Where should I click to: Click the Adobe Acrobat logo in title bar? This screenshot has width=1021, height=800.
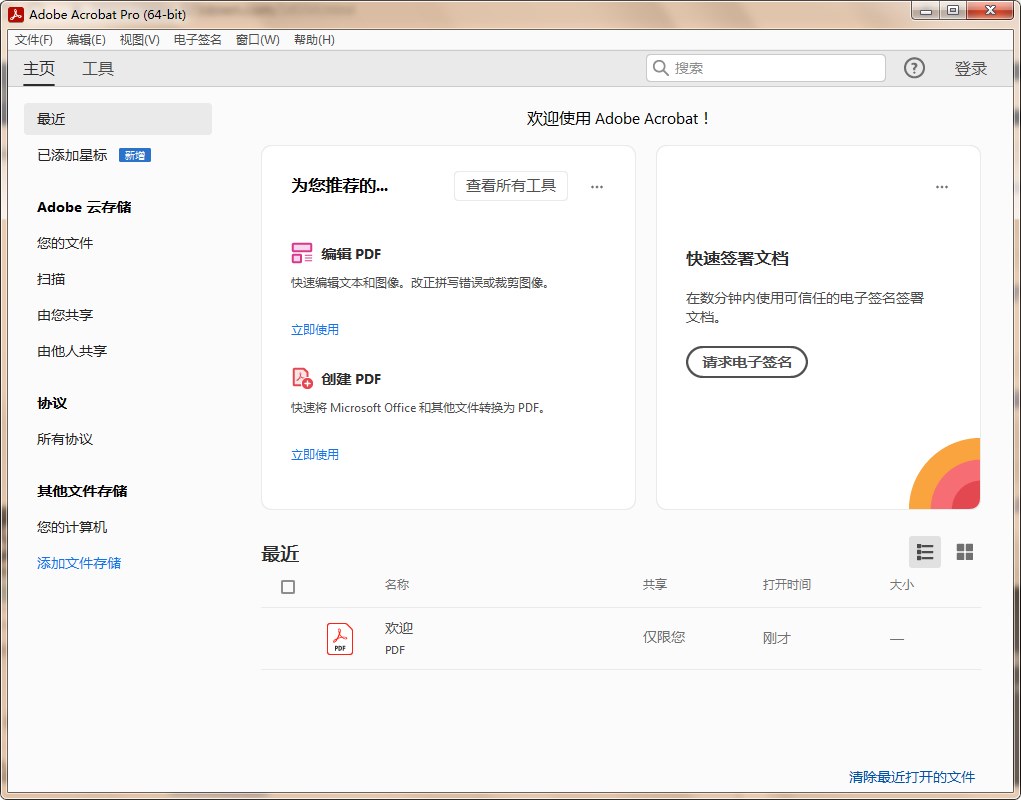click(15, 15)
